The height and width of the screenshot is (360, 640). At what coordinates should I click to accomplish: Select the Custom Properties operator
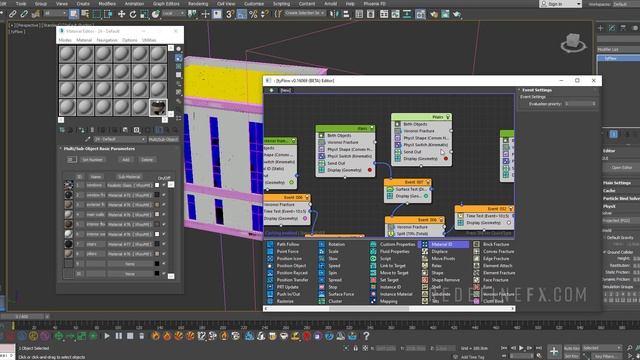[x=393, y=244]
